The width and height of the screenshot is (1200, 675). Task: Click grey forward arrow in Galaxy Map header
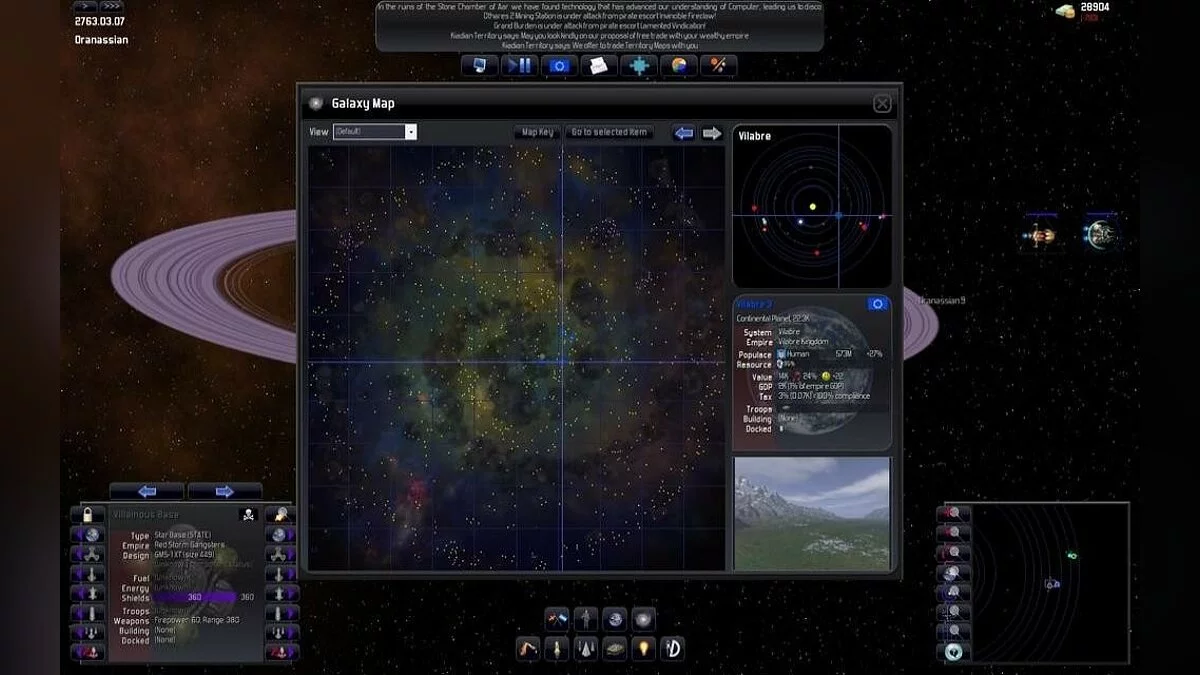point(712,133)
